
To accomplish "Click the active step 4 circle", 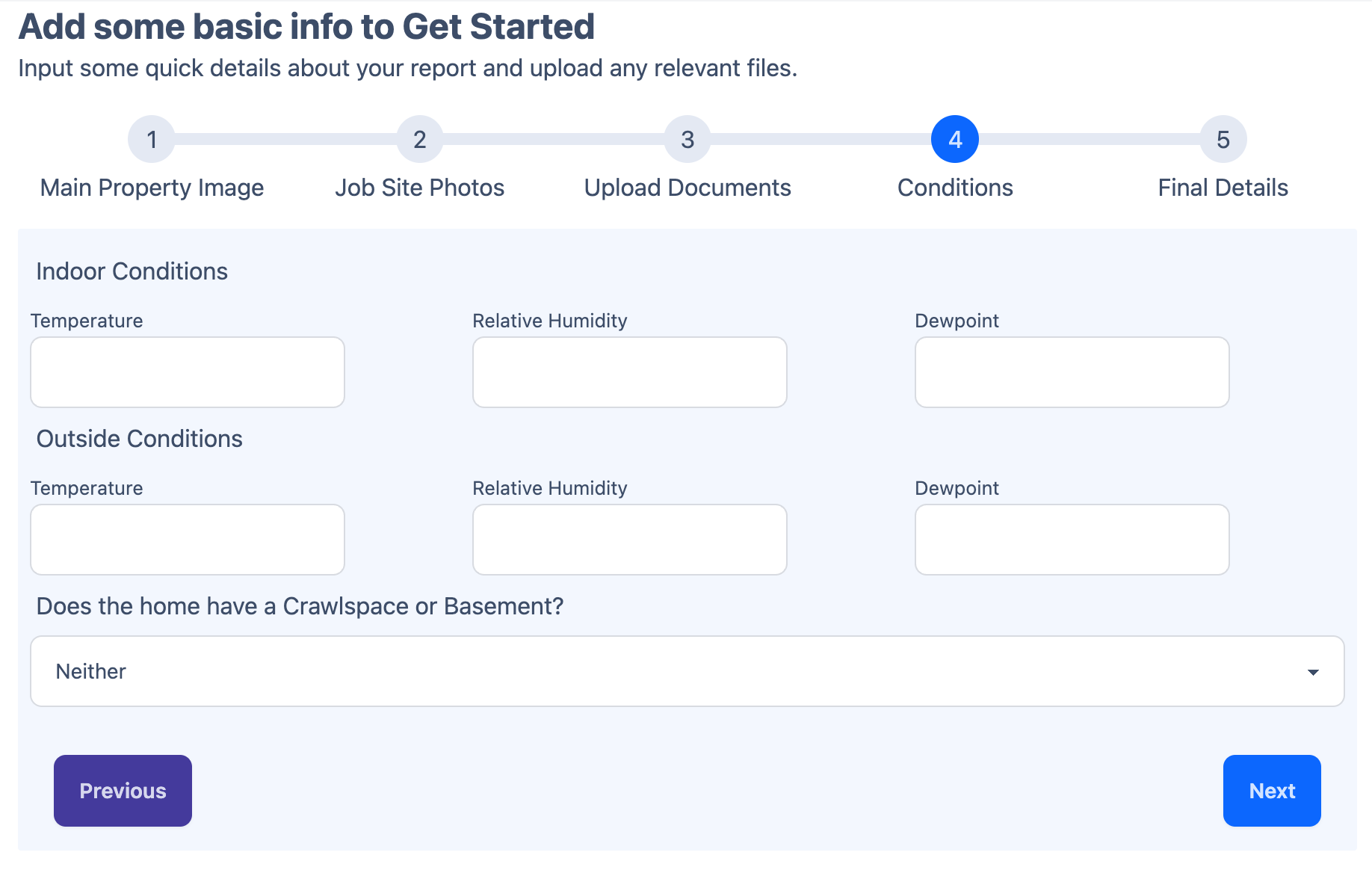I will pos(955,139).
